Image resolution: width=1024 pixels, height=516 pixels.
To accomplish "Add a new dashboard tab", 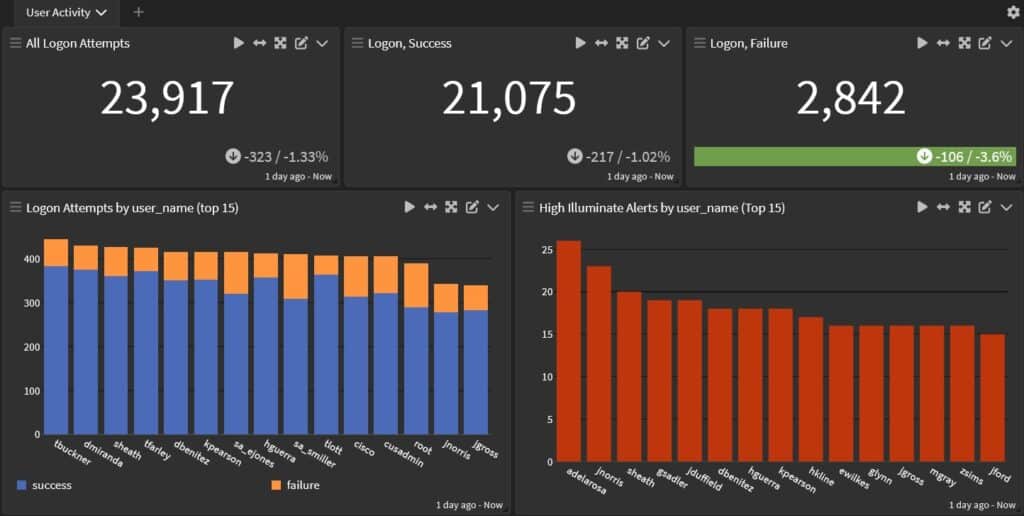I will coord(138,12).
